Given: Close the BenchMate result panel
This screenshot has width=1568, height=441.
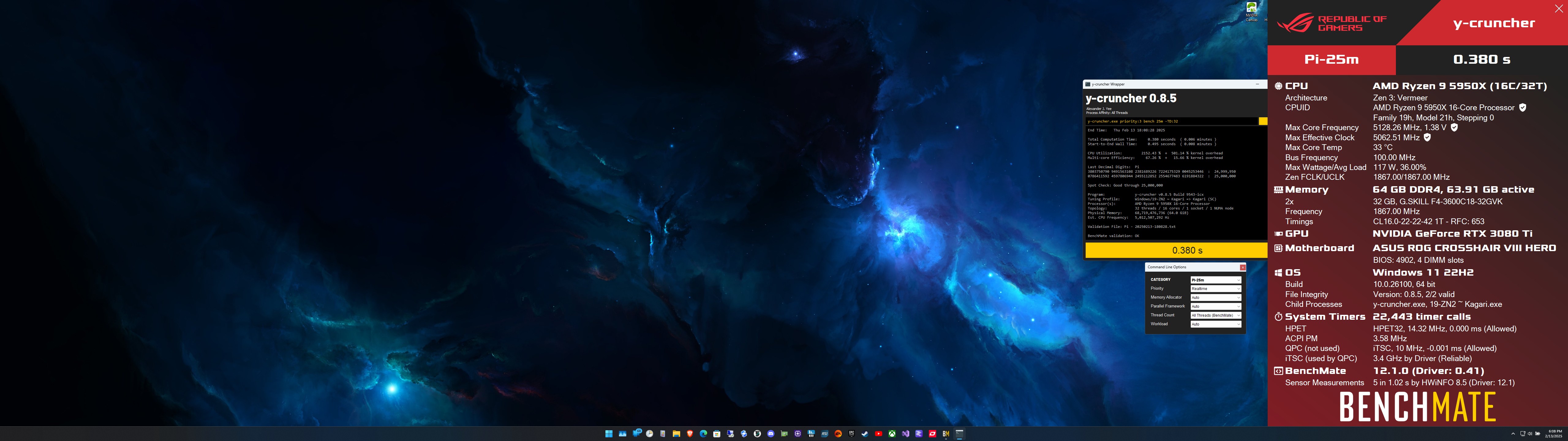Looking at the screenshot, I should [1558, 9].
